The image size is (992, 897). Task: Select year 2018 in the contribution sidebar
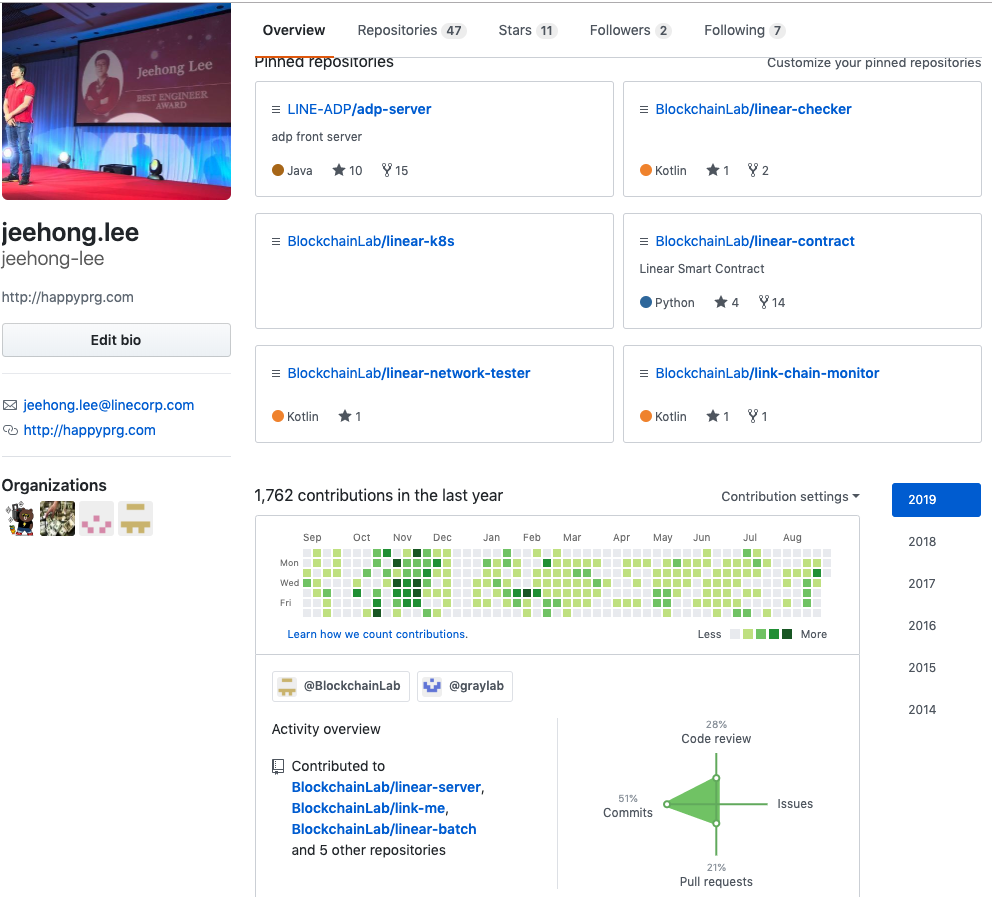click(x=922, y=541)
